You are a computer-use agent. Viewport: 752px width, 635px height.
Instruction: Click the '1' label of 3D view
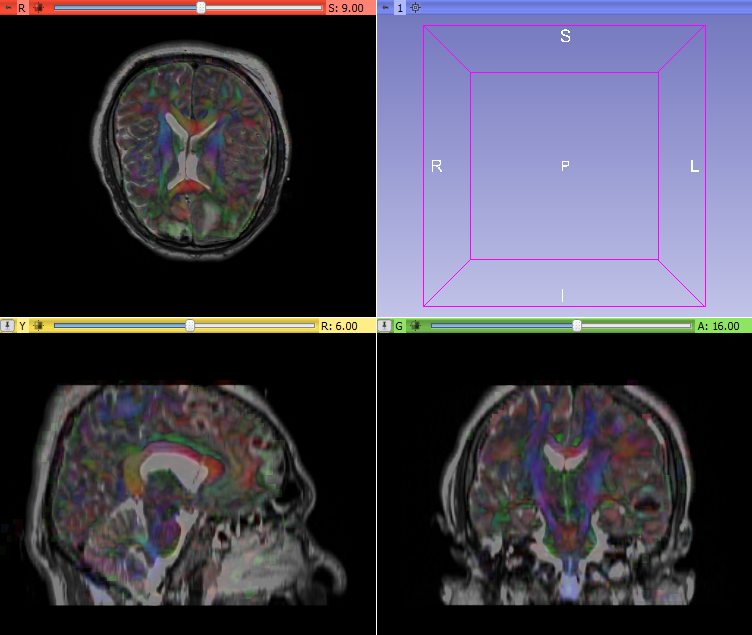pos(400,7)
